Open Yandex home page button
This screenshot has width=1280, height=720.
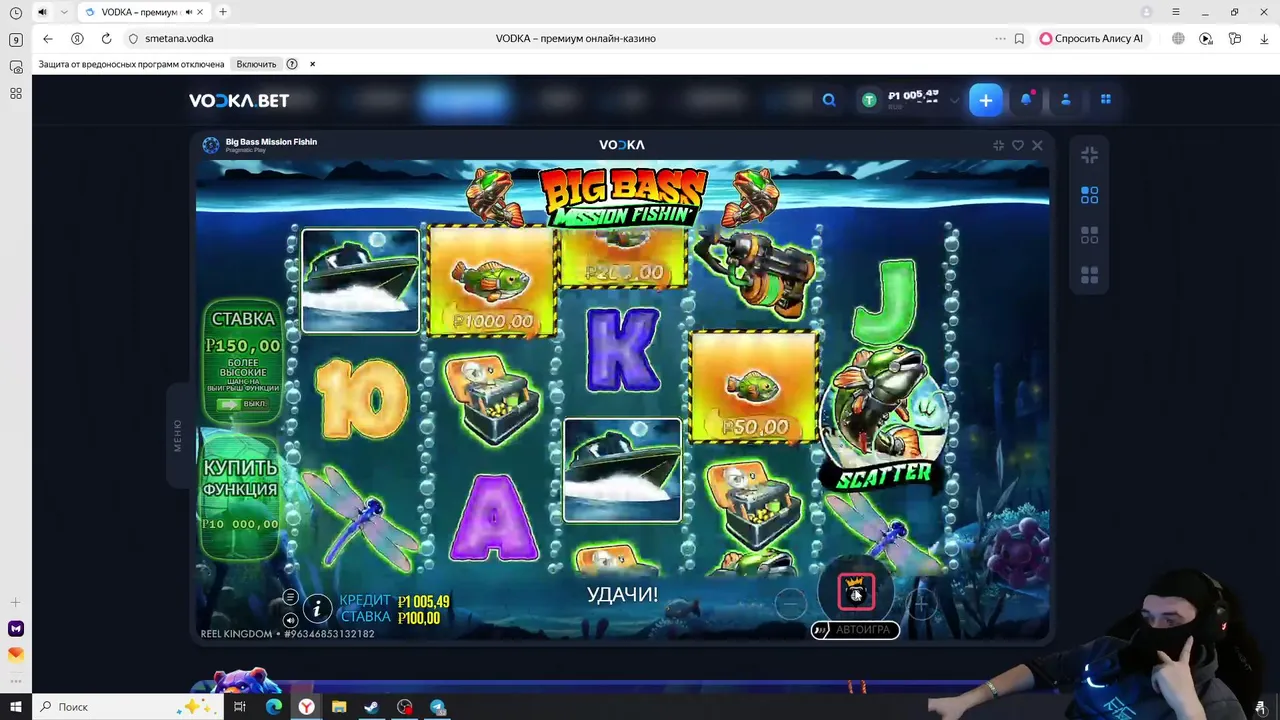pos(77,38)
